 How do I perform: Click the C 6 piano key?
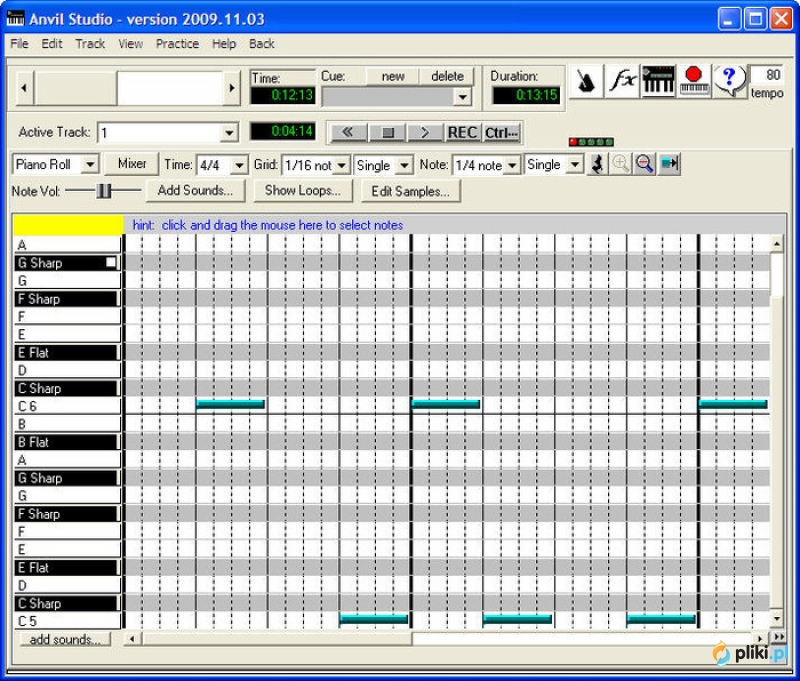click(67, 406)
